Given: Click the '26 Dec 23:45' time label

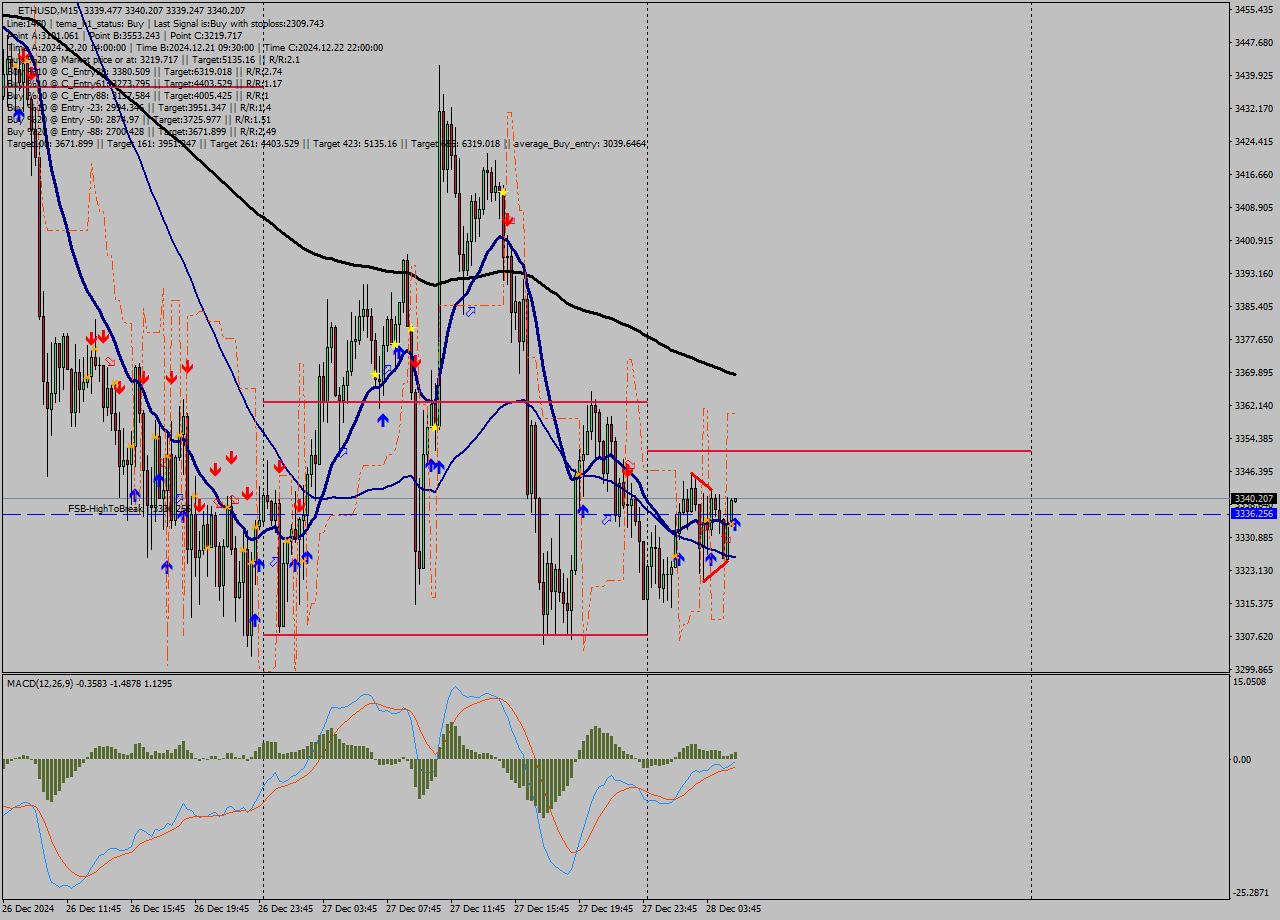Looking at the screenshot, I should (x=286, y=909).
